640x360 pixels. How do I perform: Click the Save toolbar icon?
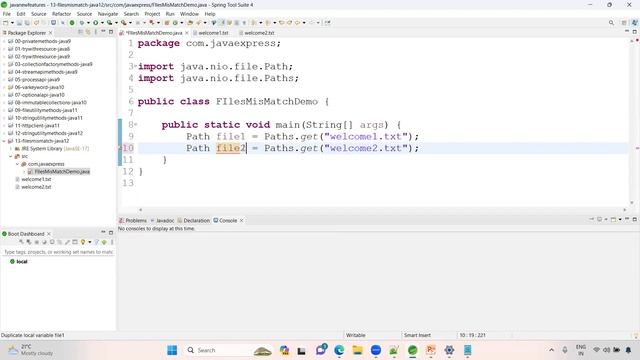19,23
